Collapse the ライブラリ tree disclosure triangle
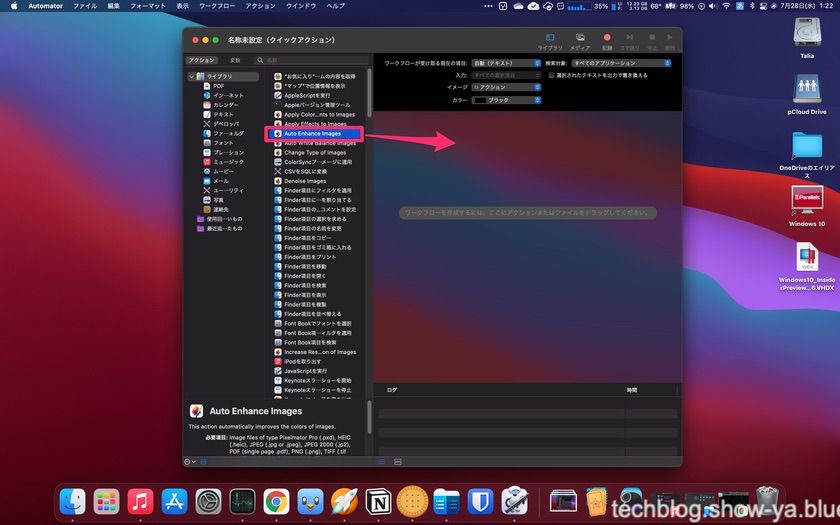840x525 pixels. (191, 77)
